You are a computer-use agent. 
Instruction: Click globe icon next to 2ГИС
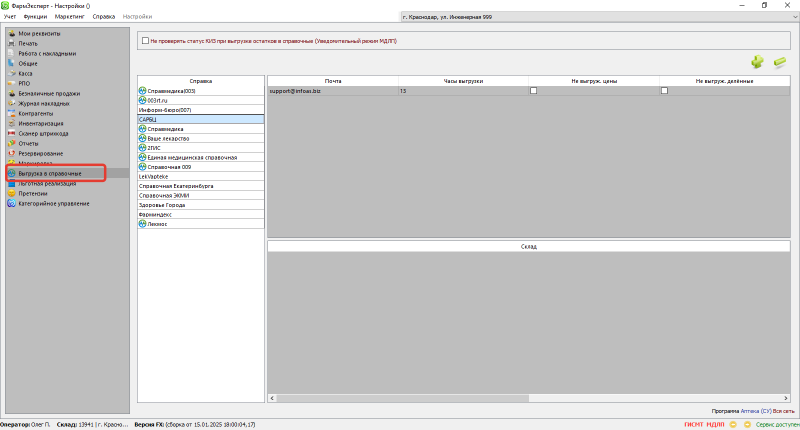click(142, 147)
